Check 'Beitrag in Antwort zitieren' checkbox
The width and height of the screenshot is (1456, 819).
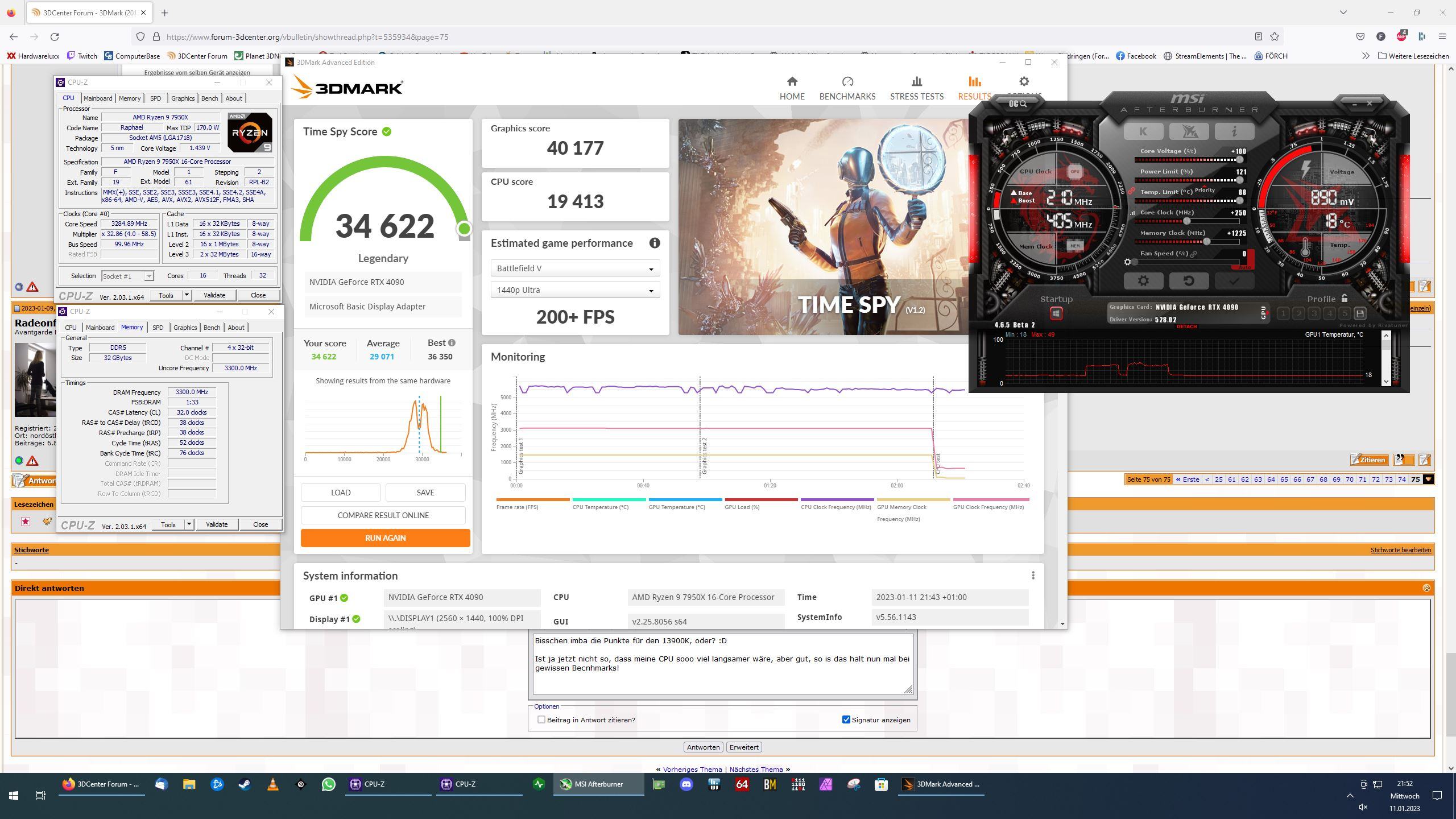click(541, 719)
